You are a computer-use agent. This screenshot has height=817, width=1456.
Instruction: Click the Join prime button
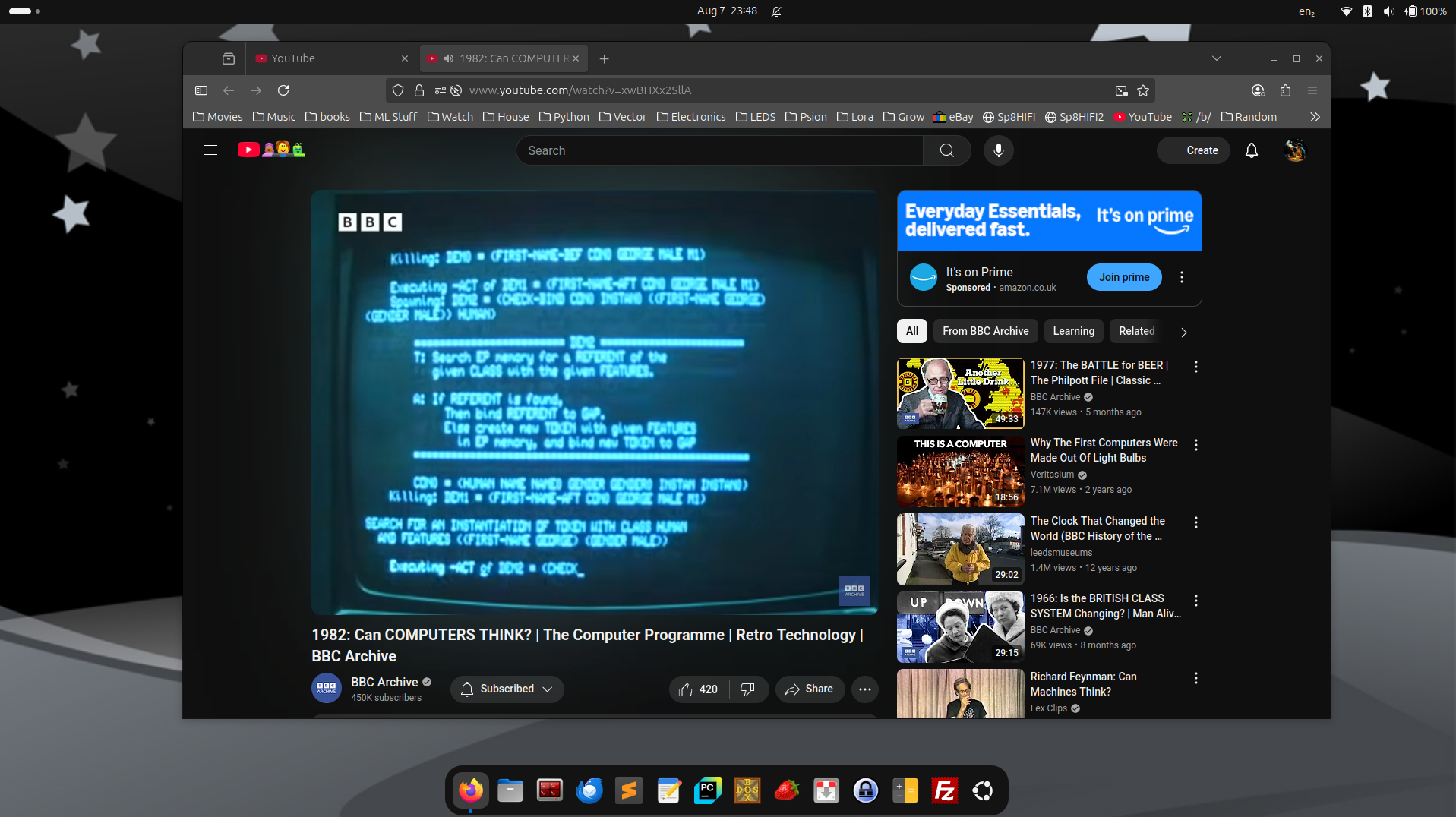(1124, 277)
